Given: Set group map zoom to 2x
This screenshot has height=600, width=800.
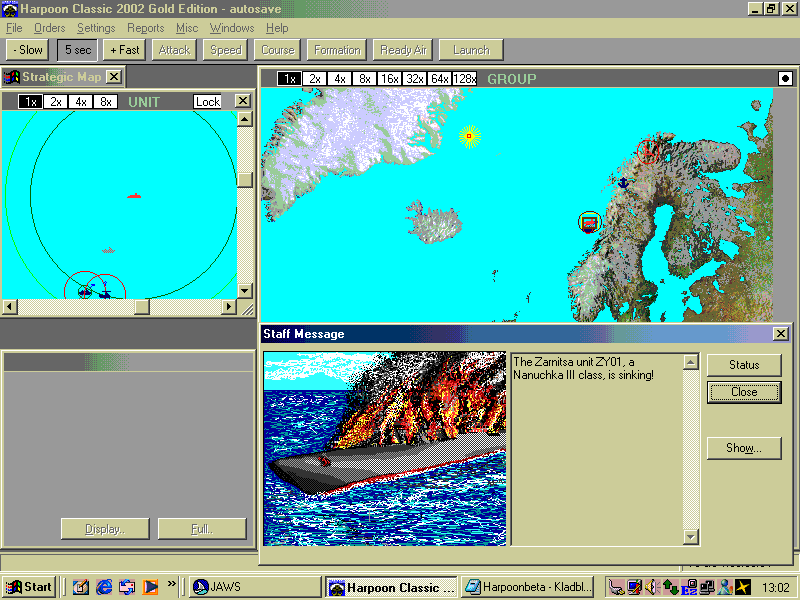Looking at the screenshot, I should tap(314, 79).
